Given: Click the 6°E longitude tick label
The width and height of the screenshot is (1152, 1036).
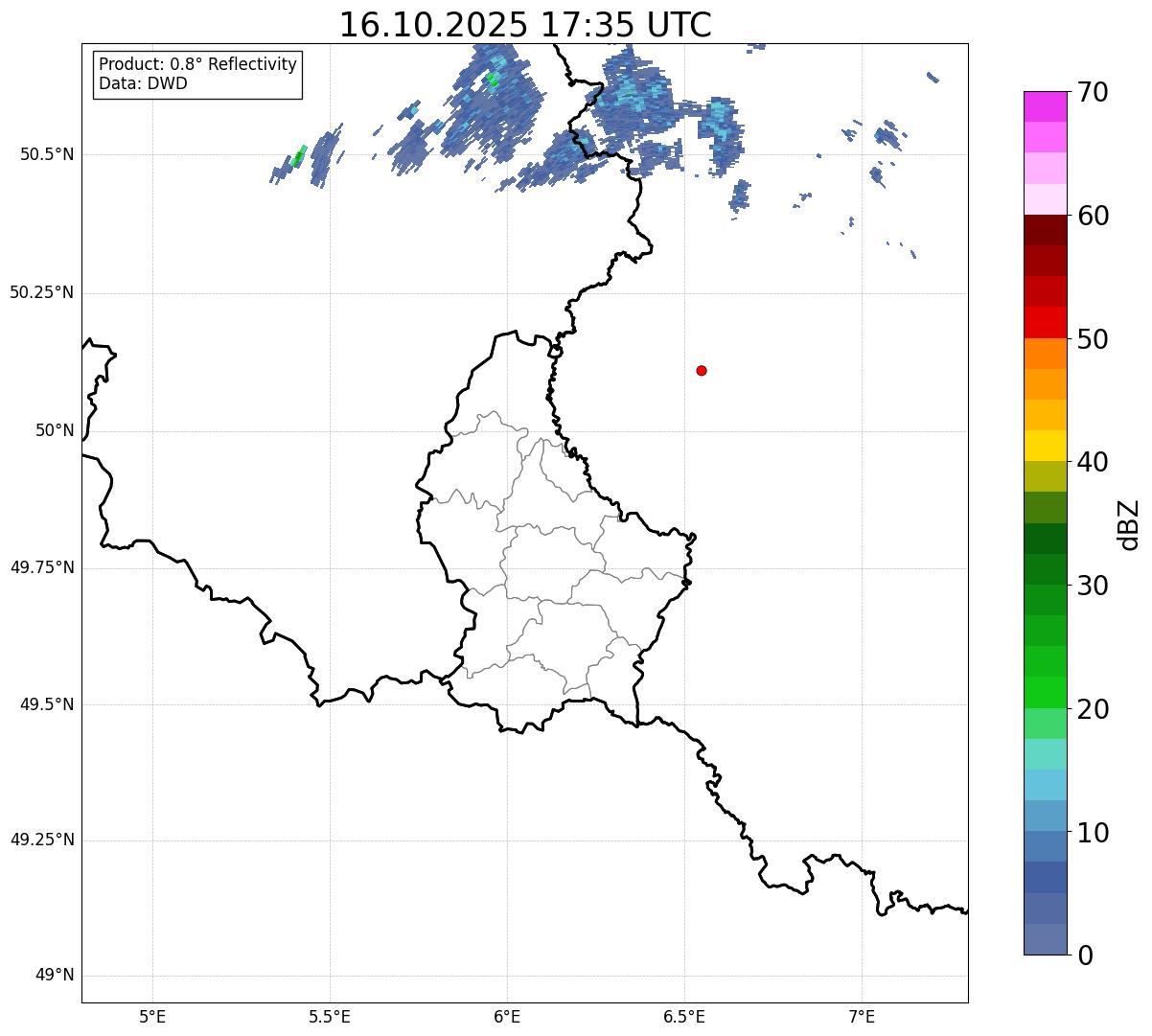Looking at the screenshot, I should (x=507, y=1017).
